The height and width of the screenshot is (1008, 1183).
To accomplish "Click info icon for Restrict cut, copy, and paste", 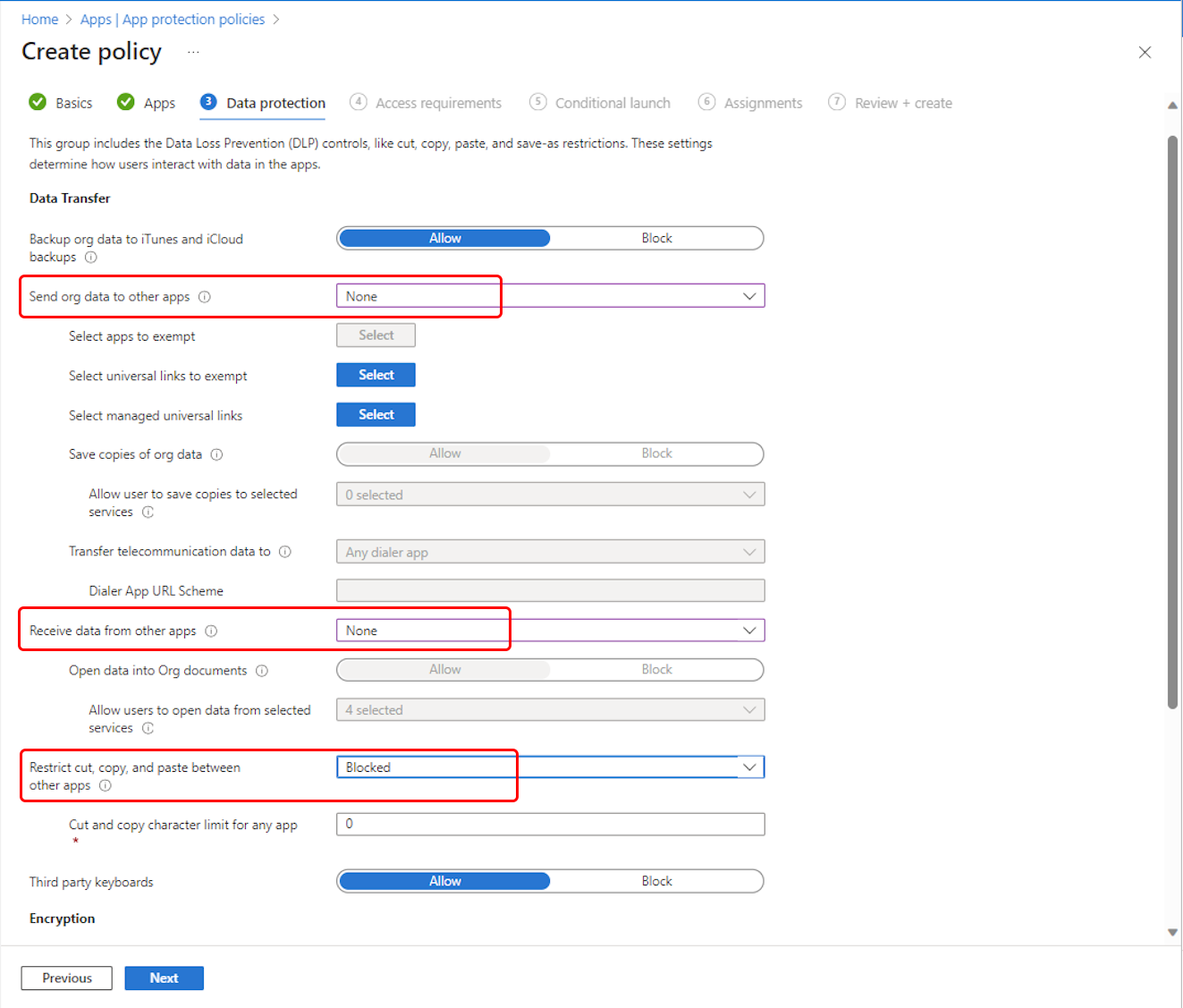I will (105, 786).
